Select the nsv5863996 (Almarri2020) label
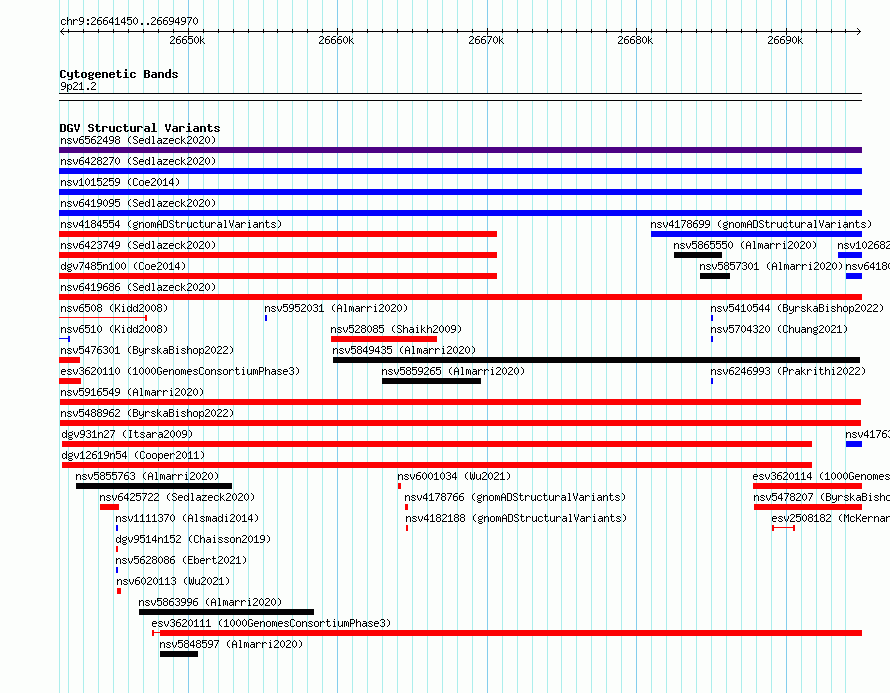 click(210, 602)
